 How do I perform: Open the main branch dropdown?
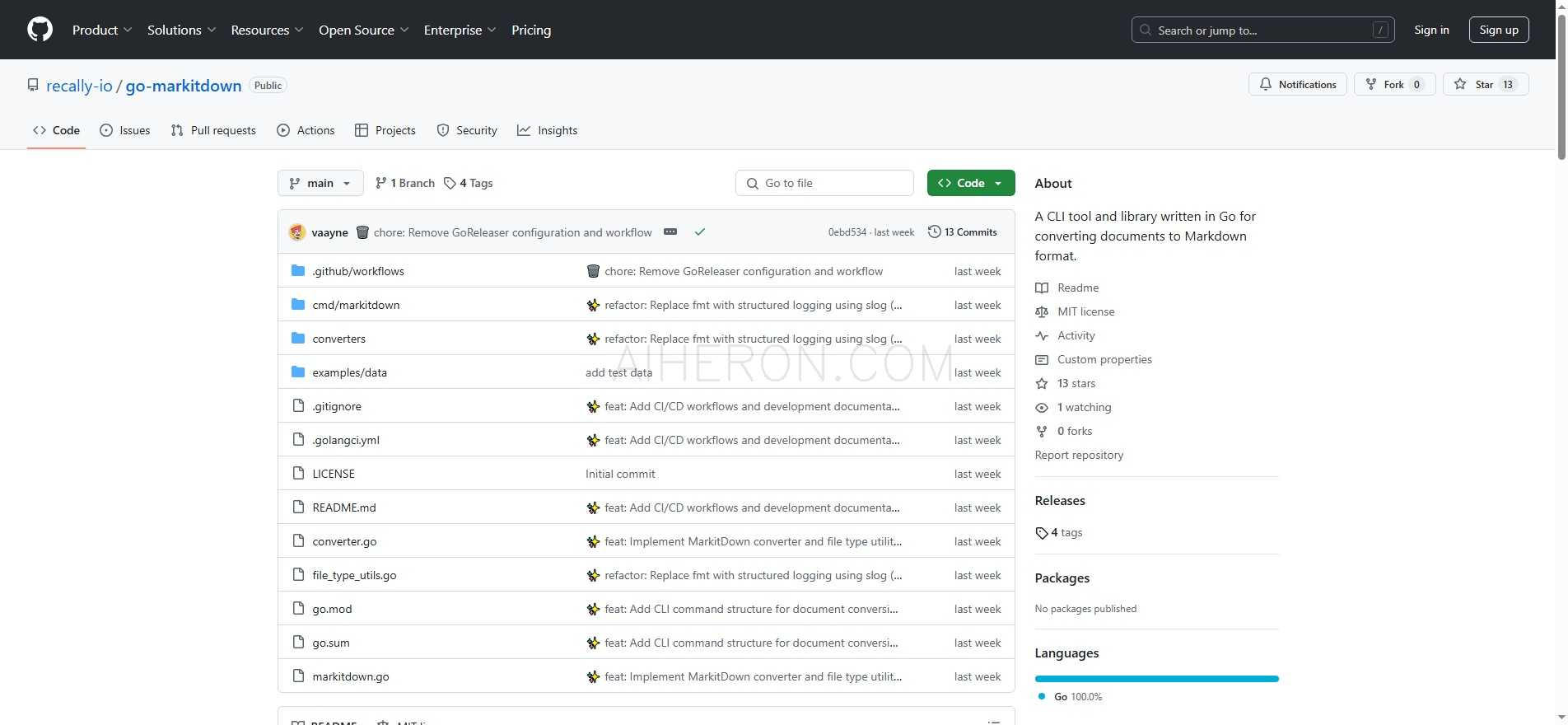coord(320,183)
